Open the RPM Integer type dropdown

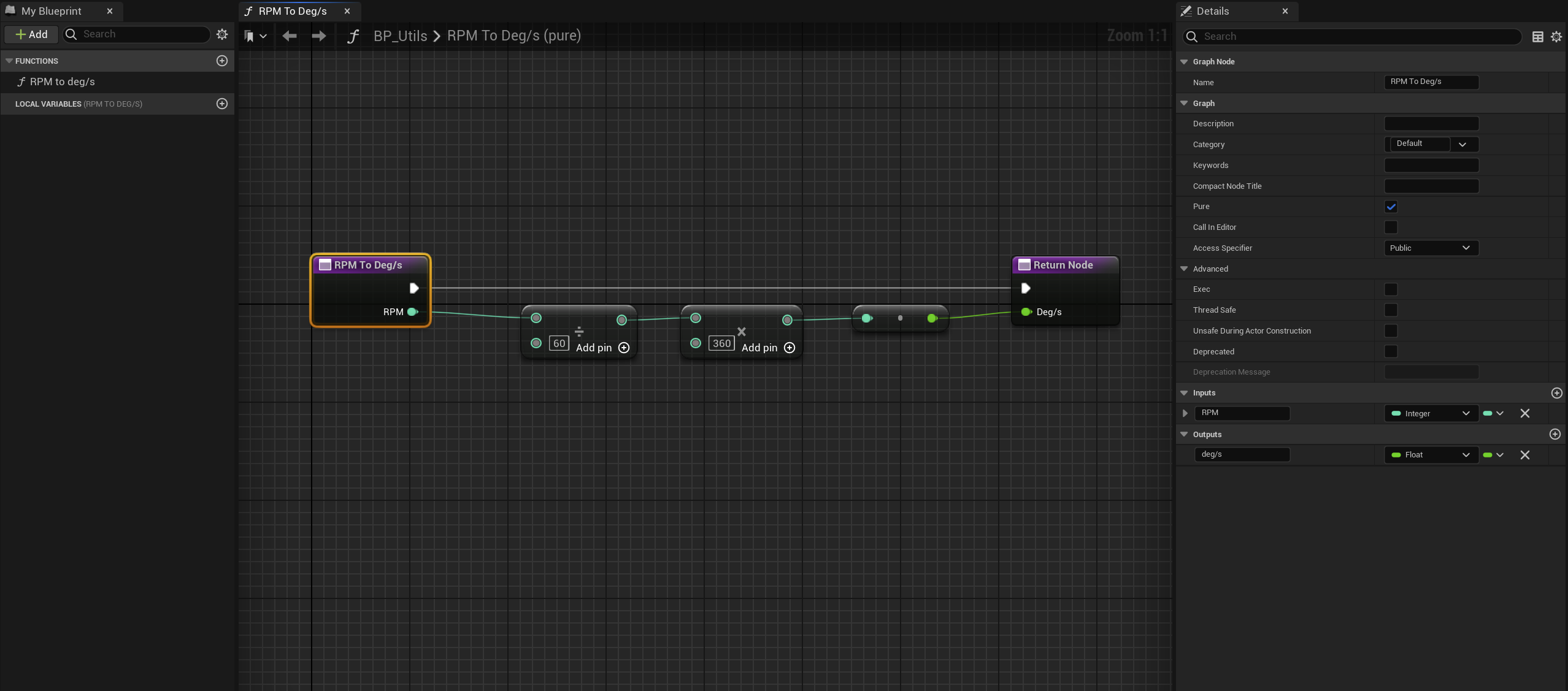1431,413
